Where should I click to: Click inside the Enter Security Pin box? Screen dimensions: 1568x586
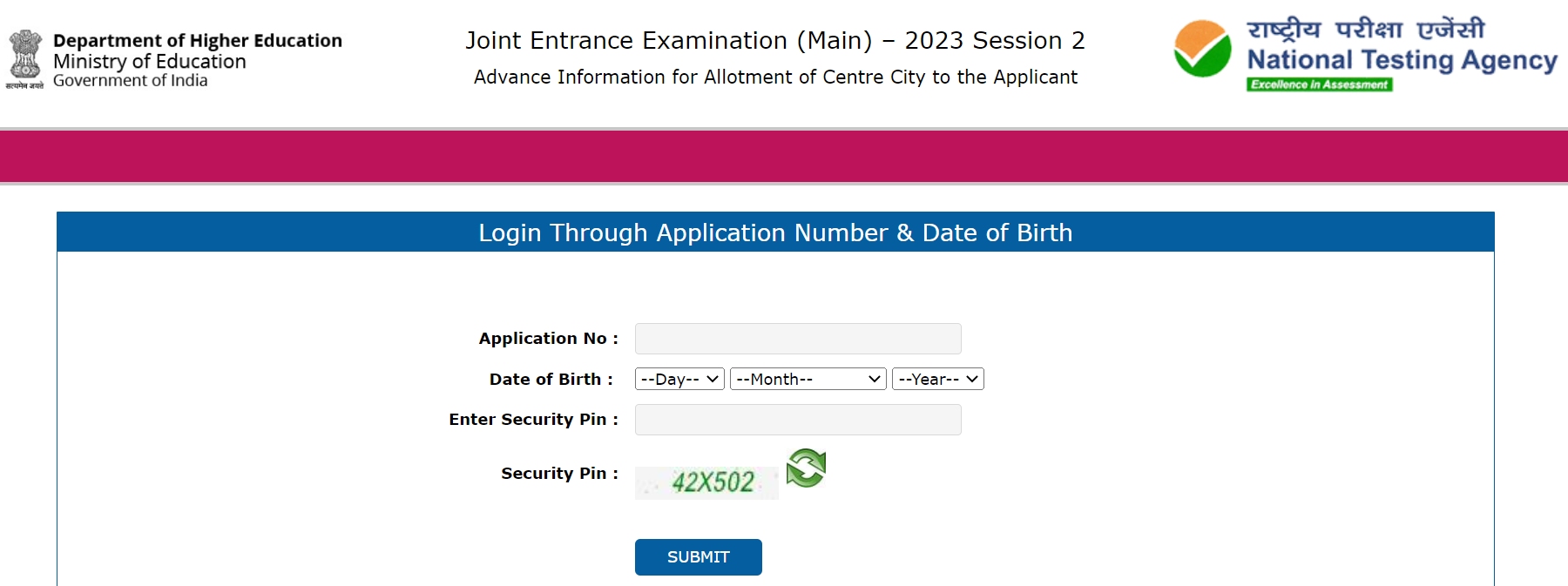[797, 419]
